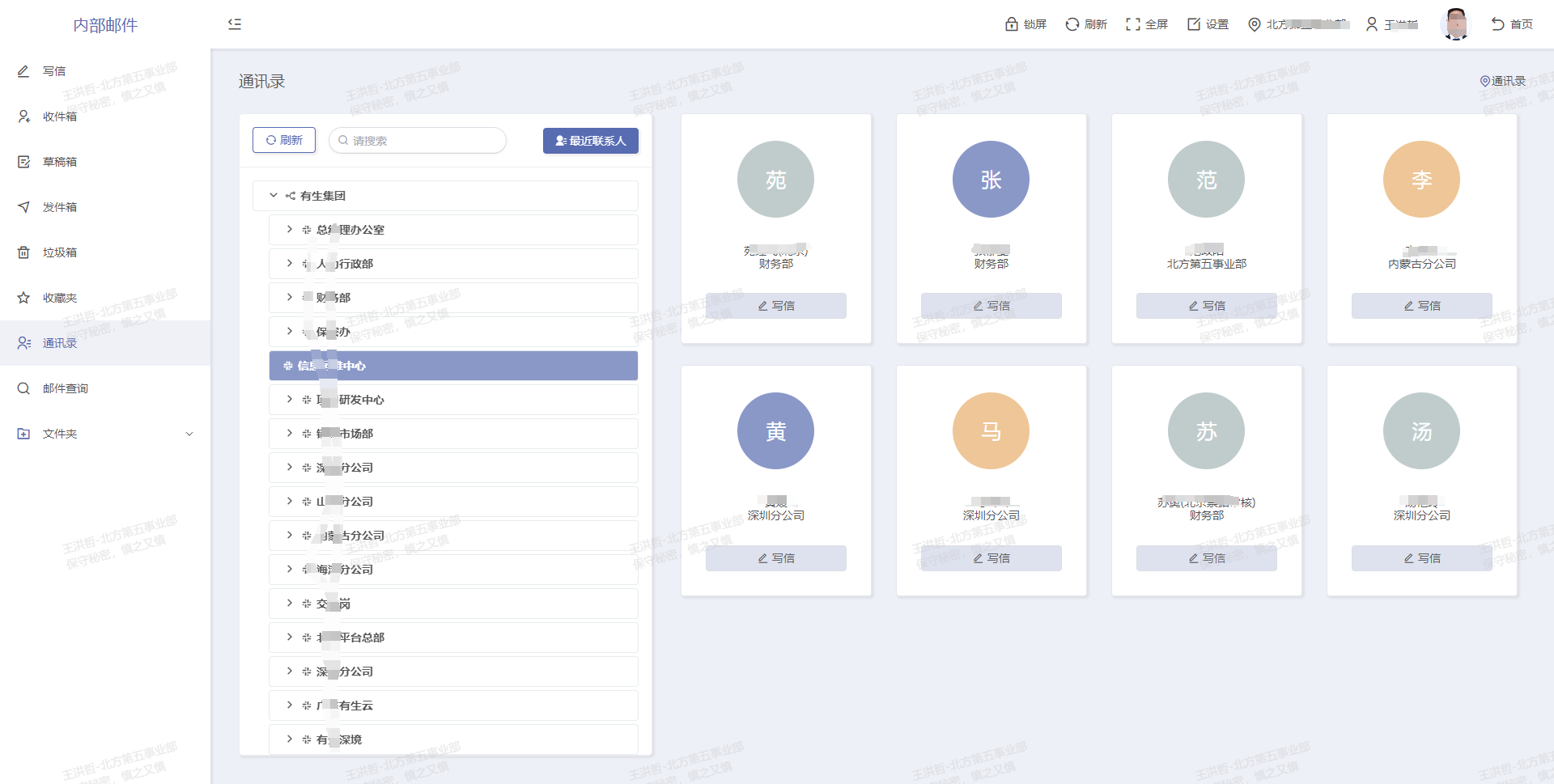
Task: Expand the 有生云 node
Action: (x=289, y=706)
